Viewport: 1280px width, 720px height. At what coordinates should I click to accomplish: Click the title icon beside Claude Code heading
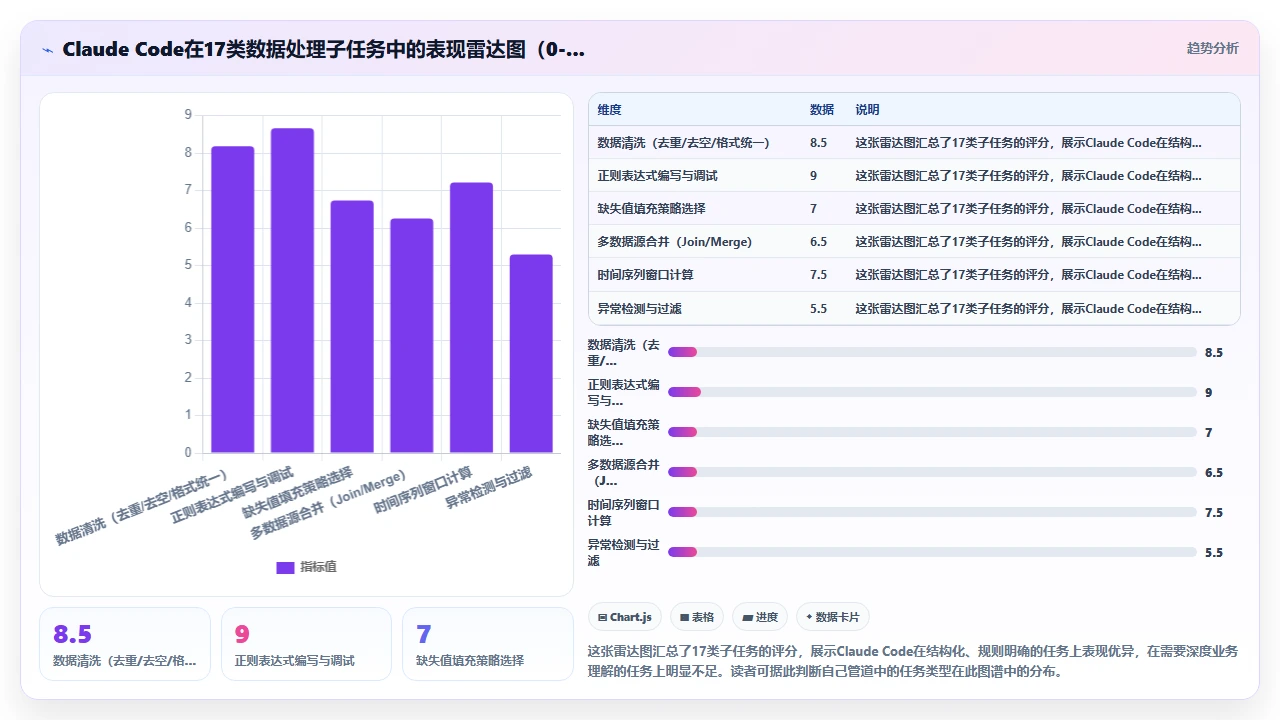(x=47, y=49)
